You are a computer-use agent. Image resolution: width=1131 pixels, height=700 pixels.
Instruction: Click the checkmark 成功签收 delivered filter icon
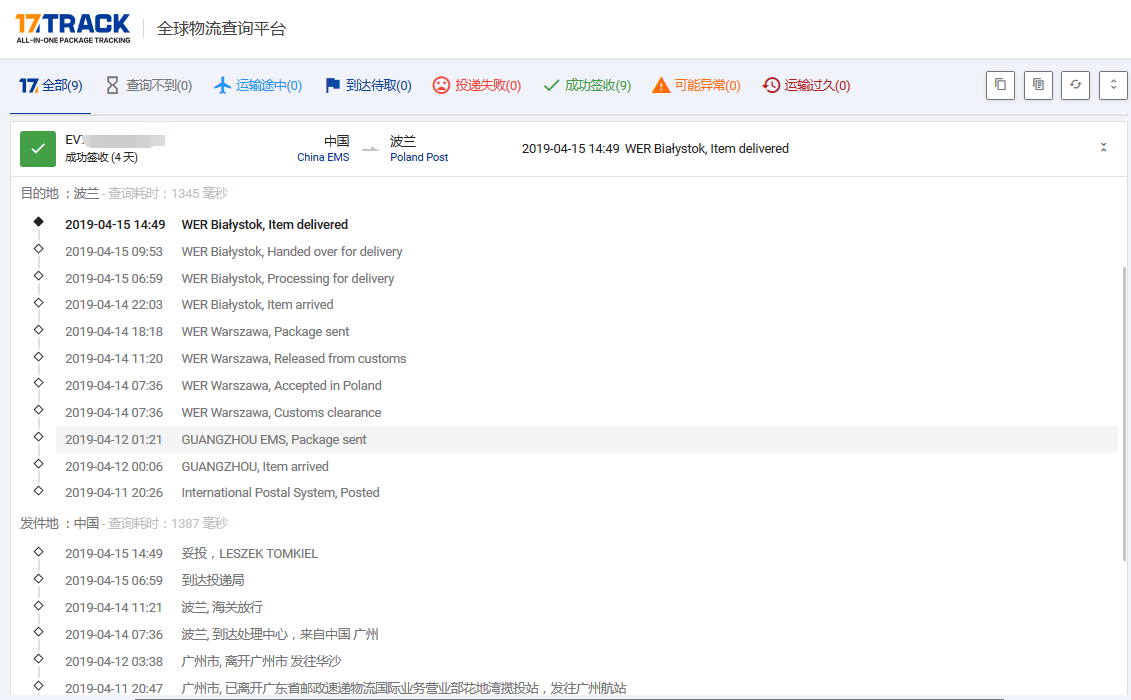coord(551,86)
